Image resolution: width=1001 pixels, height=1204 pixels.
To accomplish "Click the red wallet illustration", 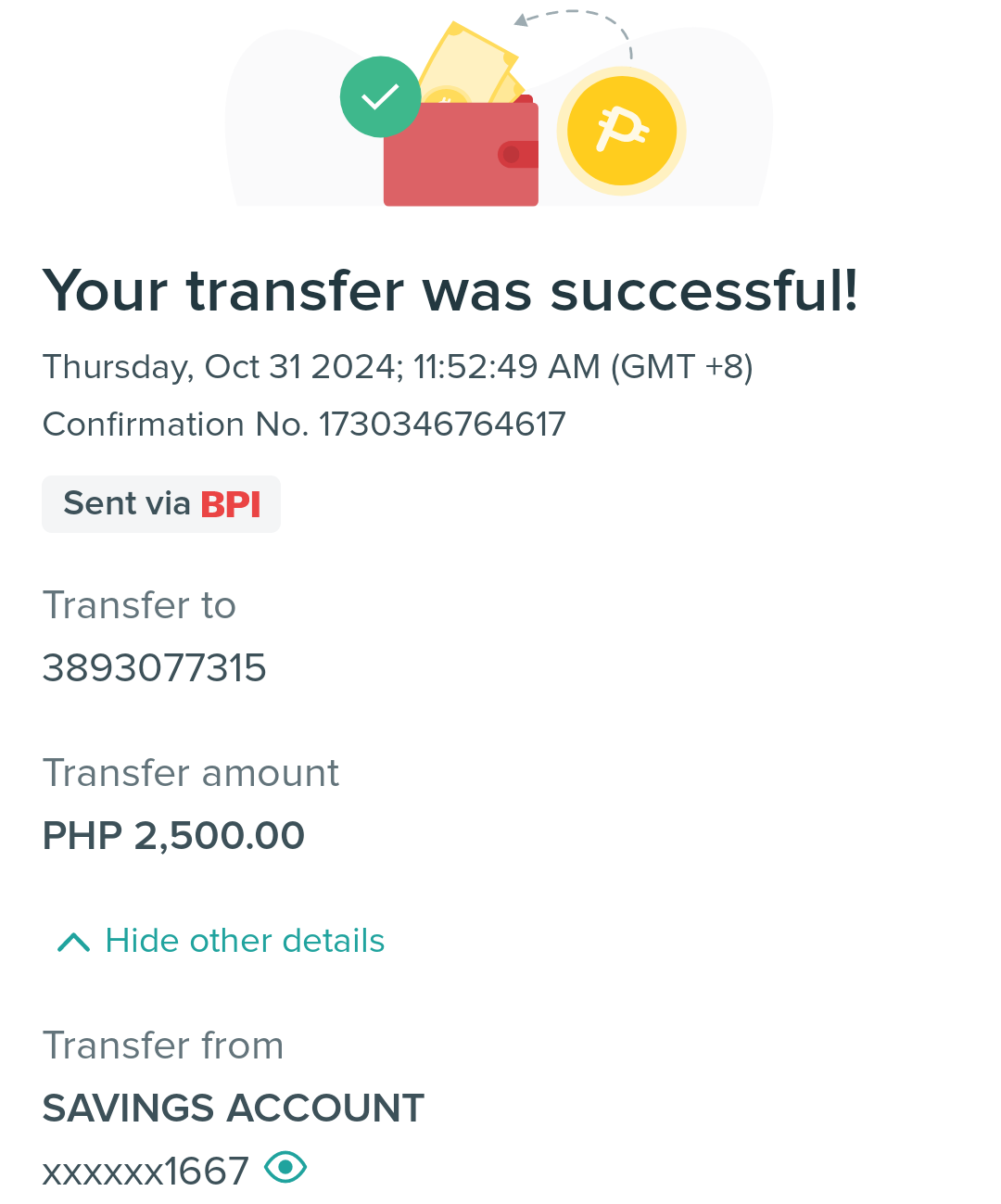I will 461,153.
